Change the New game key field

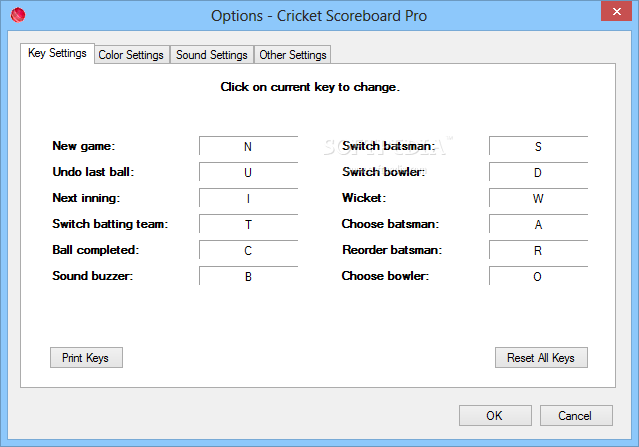click(249, 146)
